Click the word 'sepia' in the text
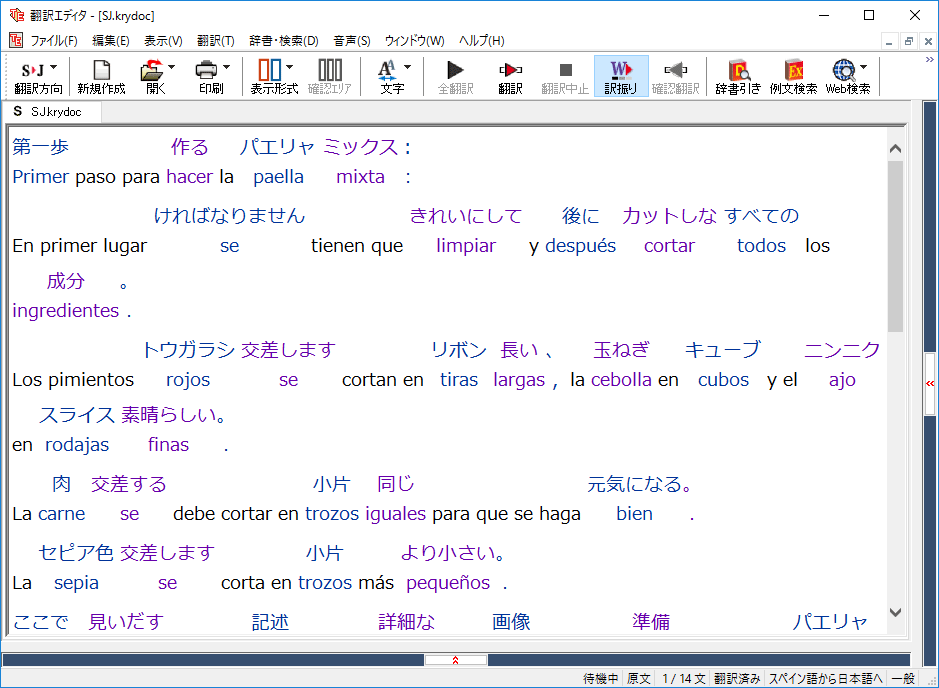The width and height of the screenshot is (939, 688). point(76,583)
